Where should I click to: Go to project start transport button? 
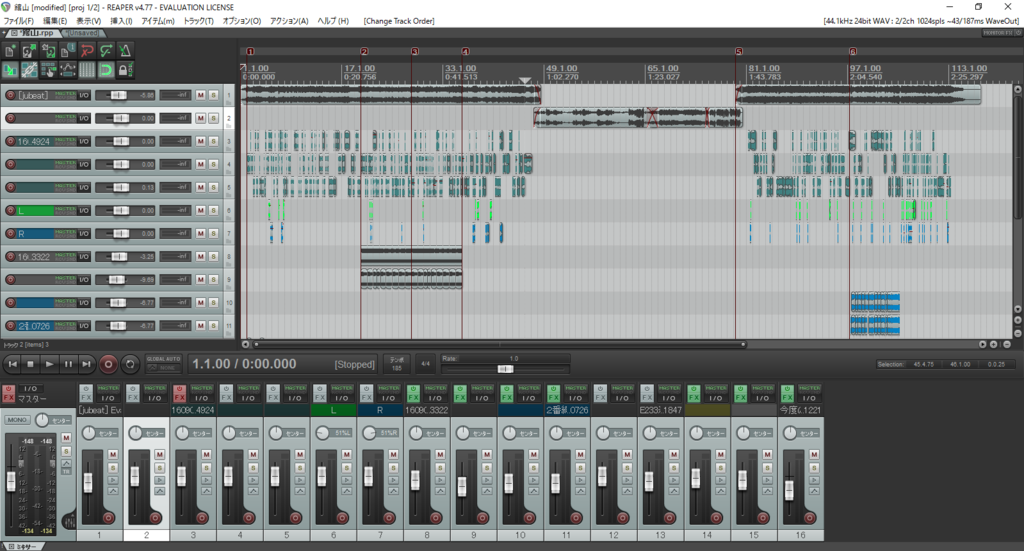[x=12, y=364]
